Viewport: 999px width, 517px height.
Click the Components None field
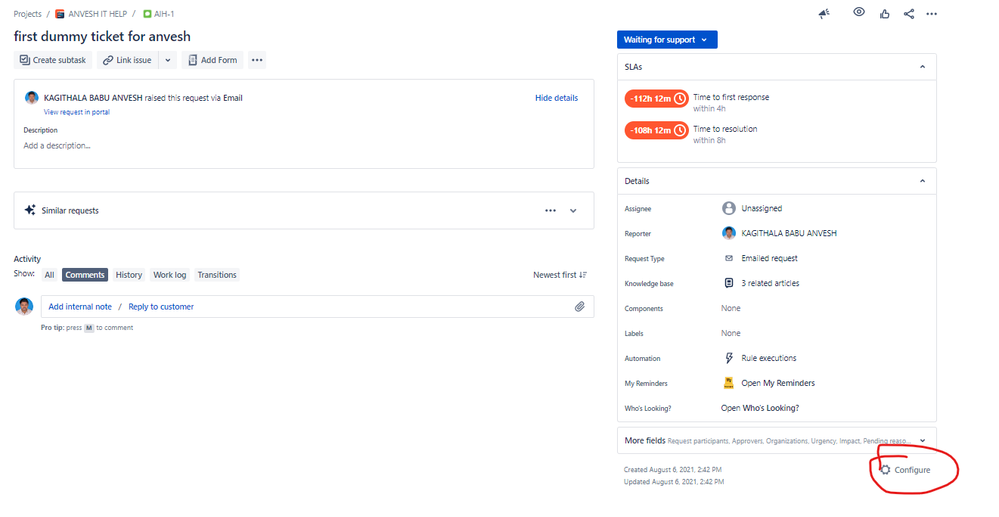731,308
